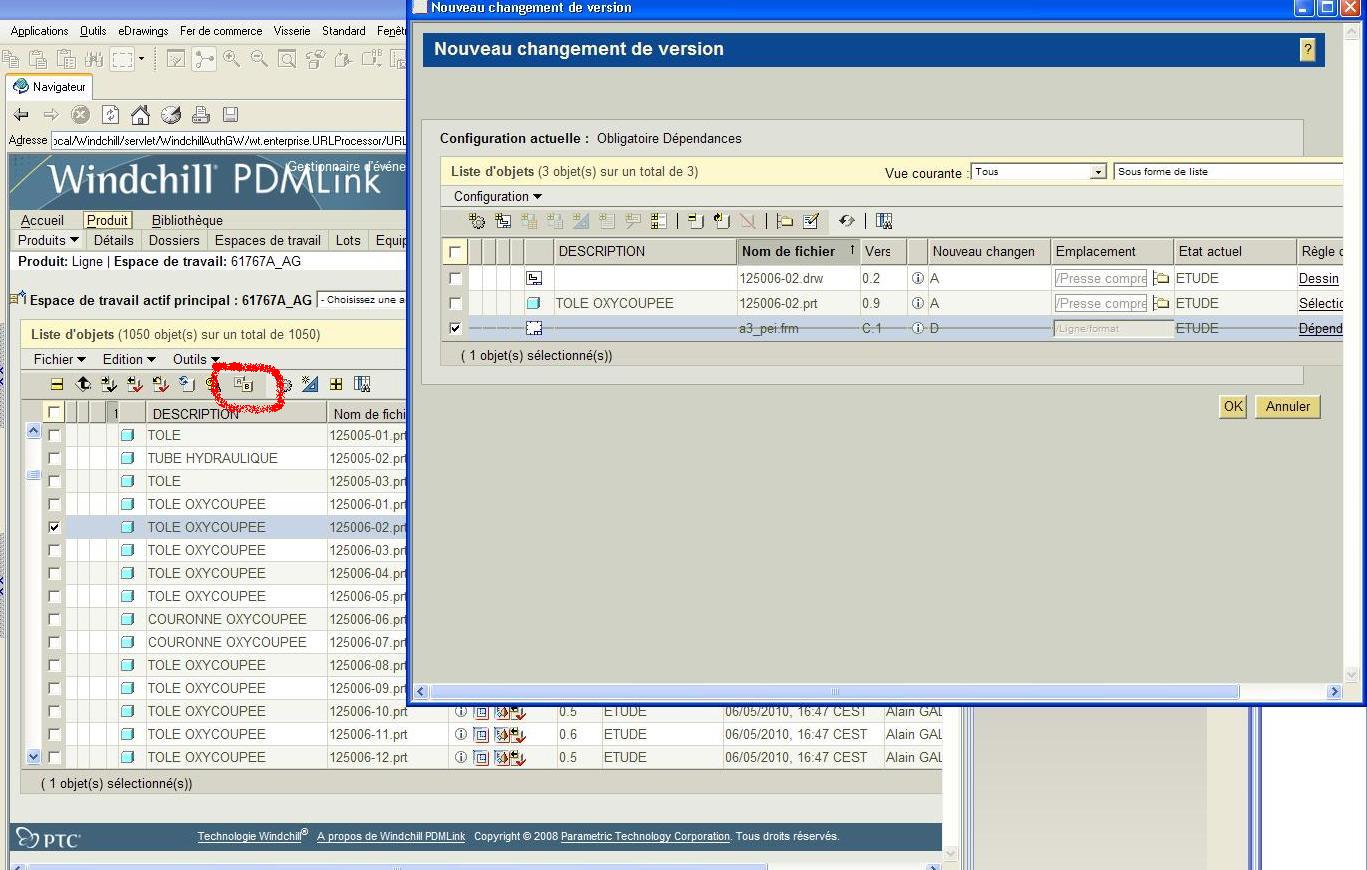
Task: Click the column view icon in the dialog toolbar
Action: (x=884, y=221)
